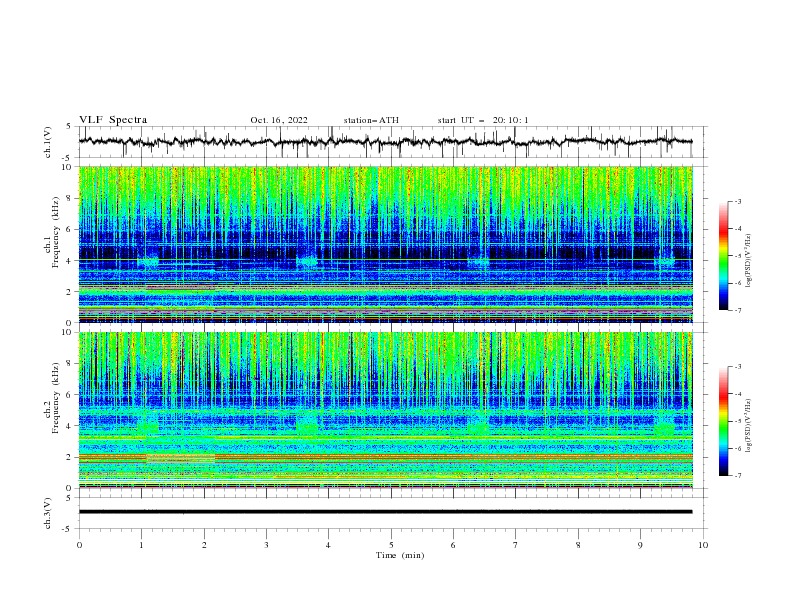Click the "2" kHz tick on ch.1 frequency axis
792x612 pixels.
click(70, 292)
